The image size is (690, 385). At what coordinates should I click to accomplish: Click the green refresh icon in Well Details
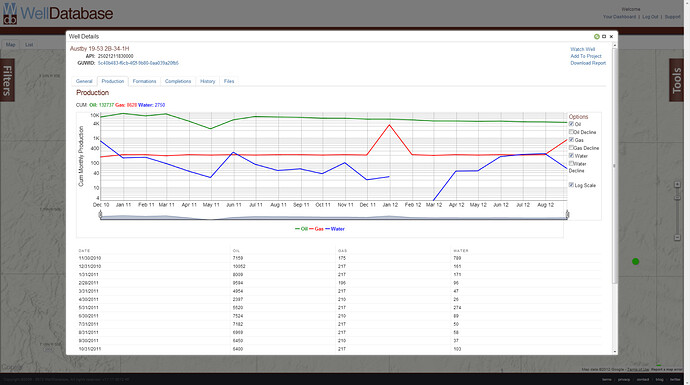[596, 37]
